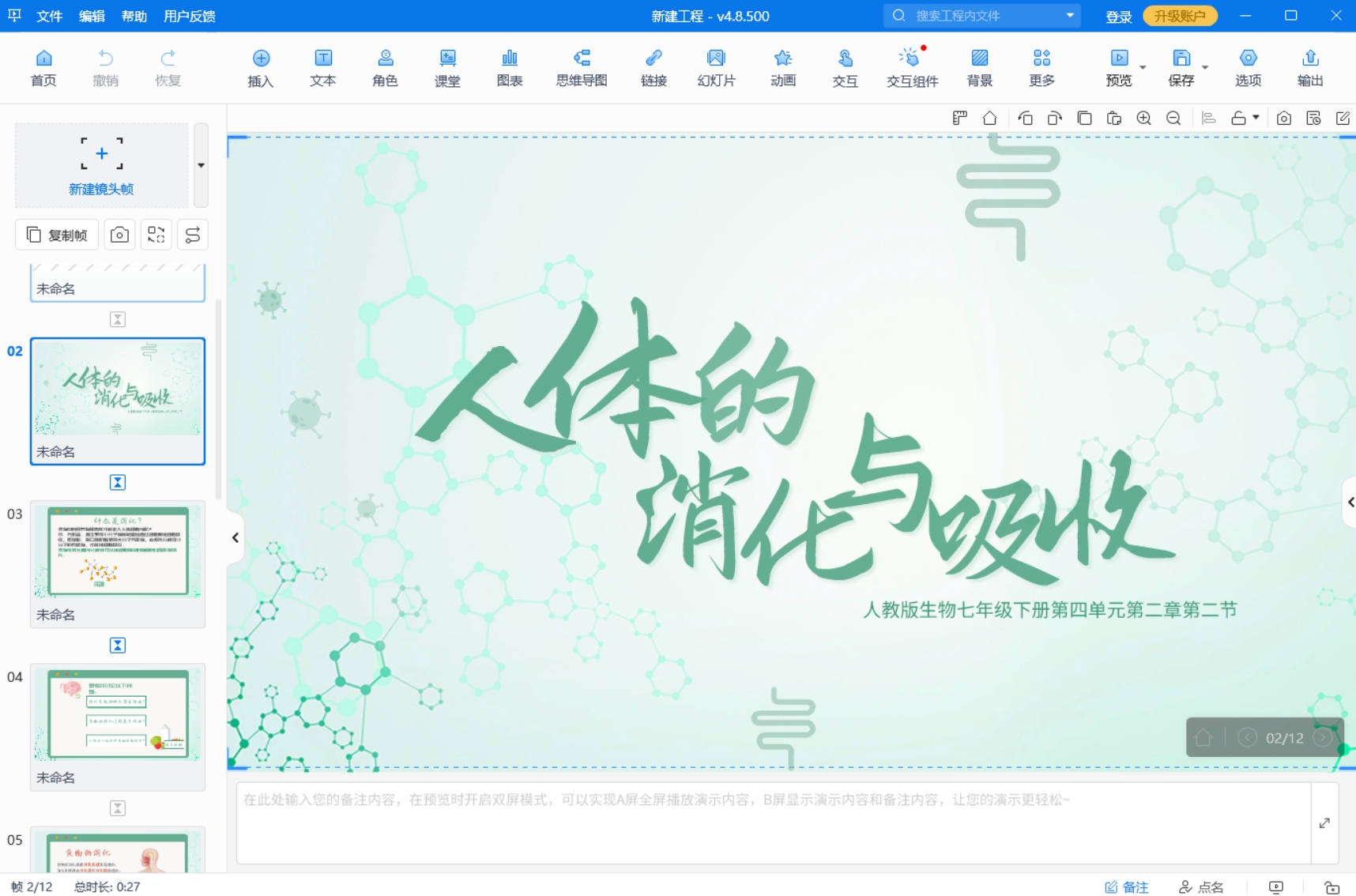The image size is (1356, 896).
Task: Open the 交互组件 interactive components tool
Action: click(912, 68)
